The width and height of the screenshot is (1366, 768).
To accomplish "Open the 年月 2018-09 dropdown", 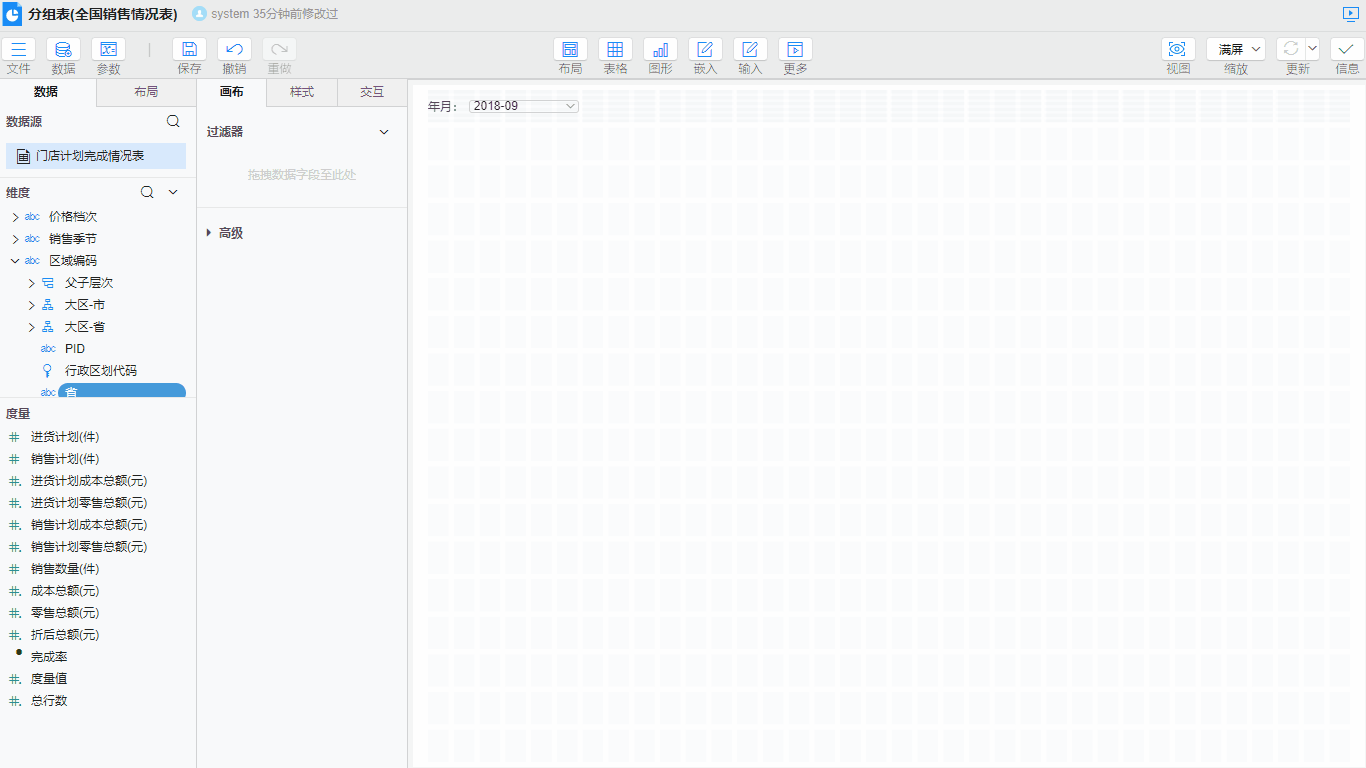I will [x=523, y=106].
